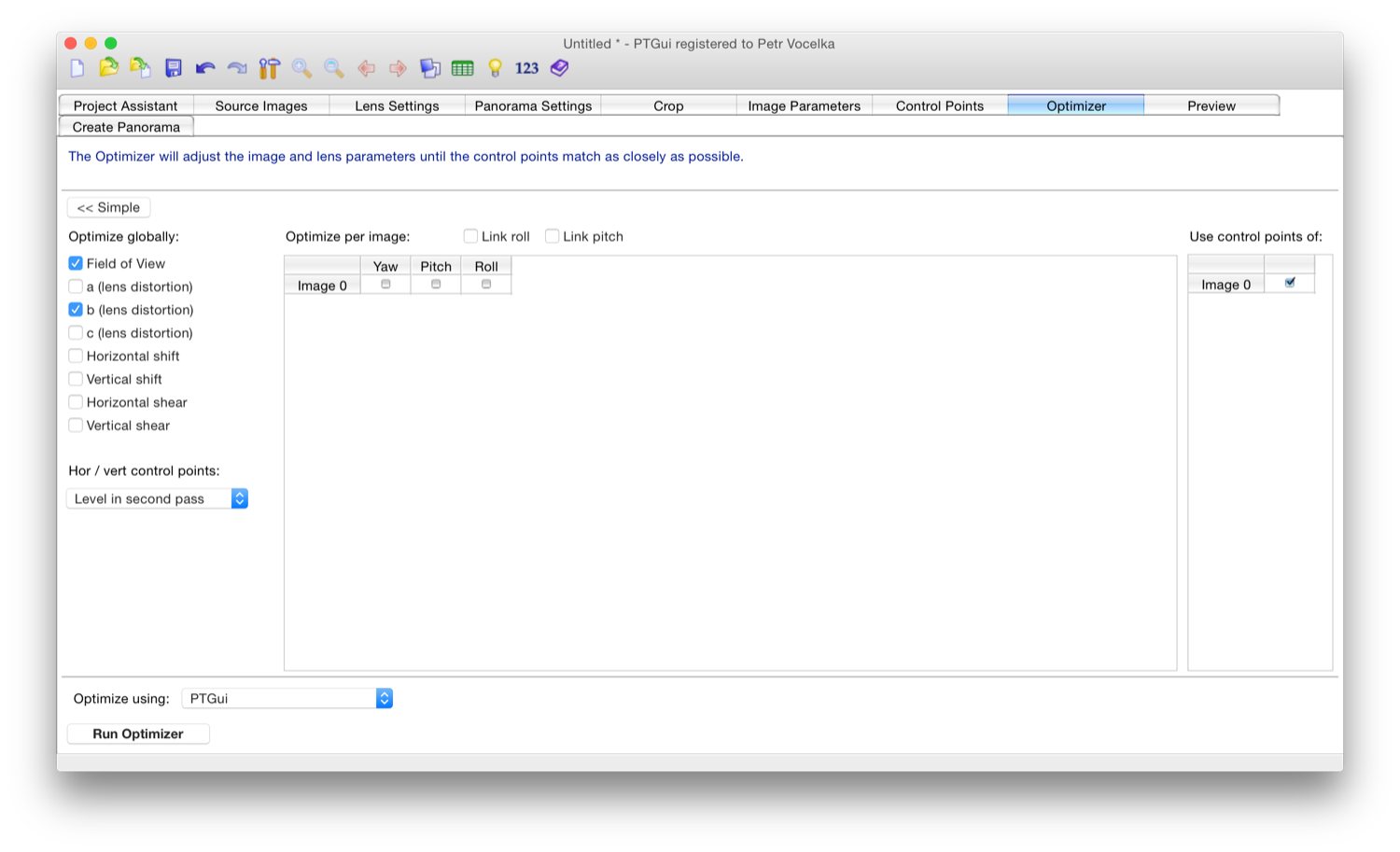Click the New Project icon

coord(77,68)
